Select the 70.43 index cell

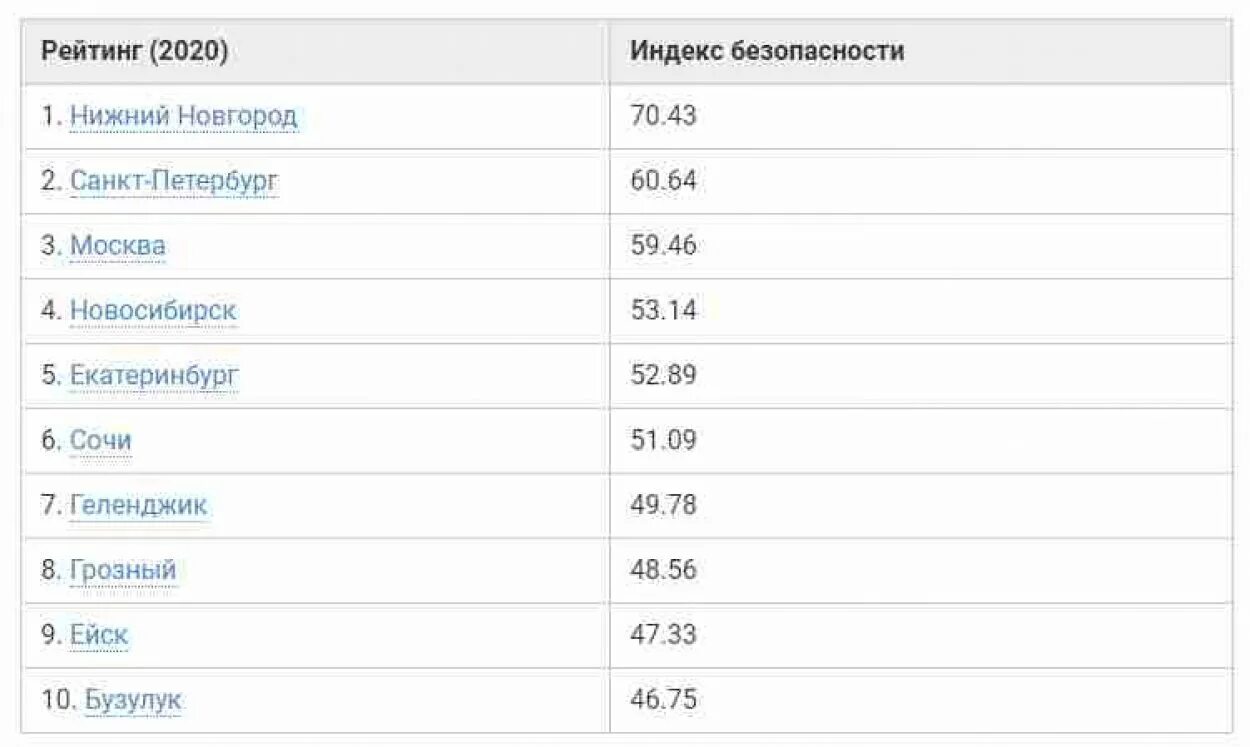coord(663,116)
